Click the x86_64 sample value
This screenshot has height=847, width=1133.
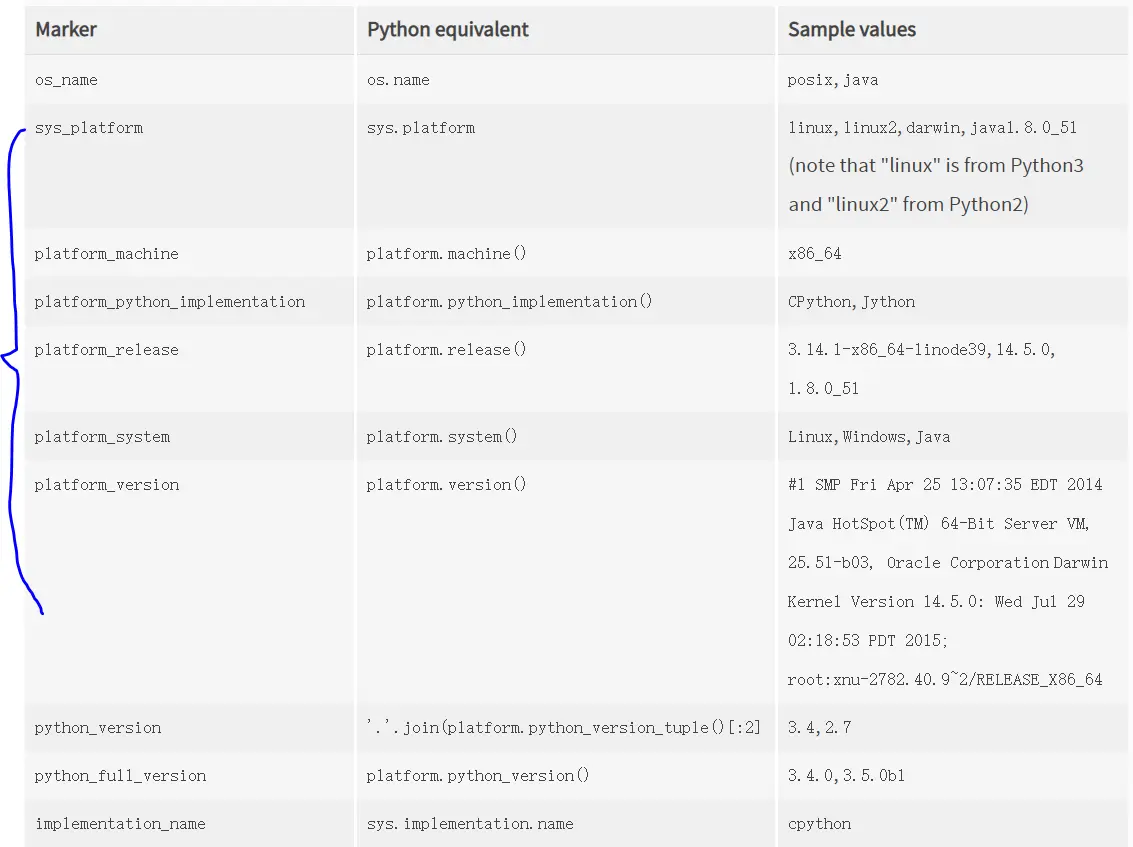[814, 254]
